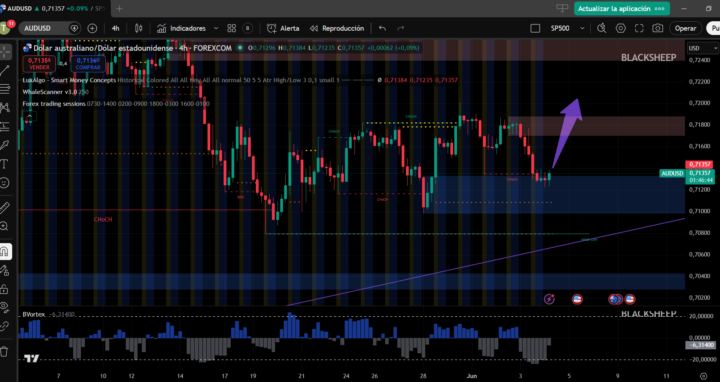Open the forecasting and measurement tools

pyautogui.click(x=5, y=126)
